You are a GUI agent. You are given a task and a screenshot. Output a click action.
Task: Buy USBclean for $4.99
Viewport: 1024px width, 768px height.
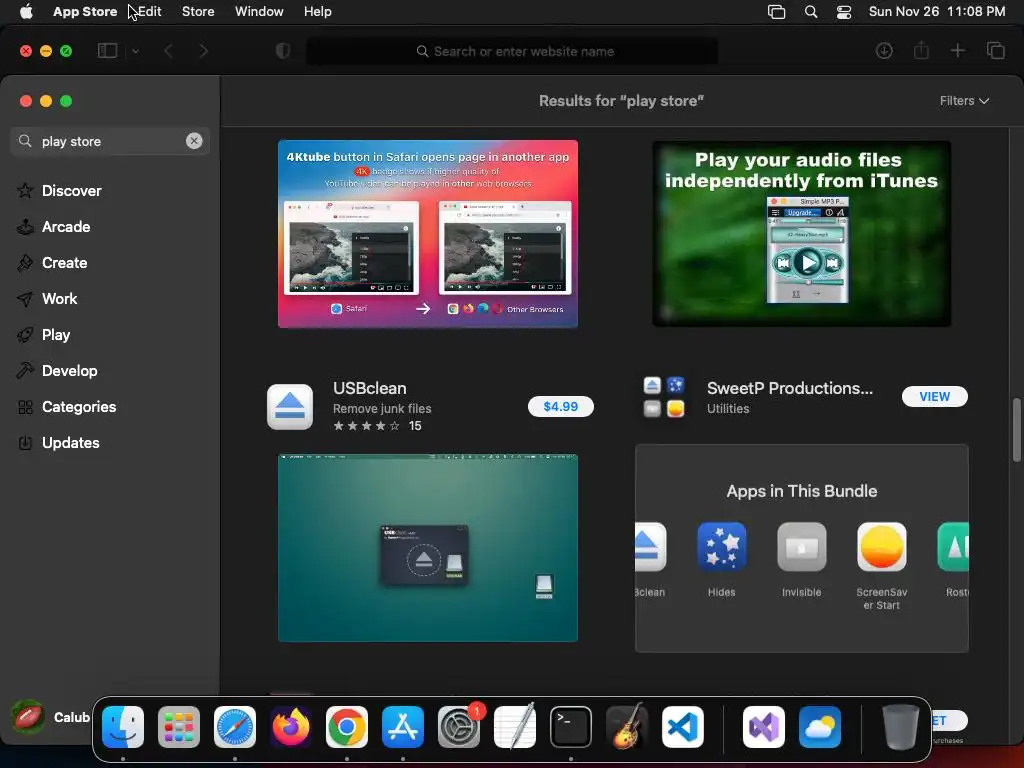[560, 406]
